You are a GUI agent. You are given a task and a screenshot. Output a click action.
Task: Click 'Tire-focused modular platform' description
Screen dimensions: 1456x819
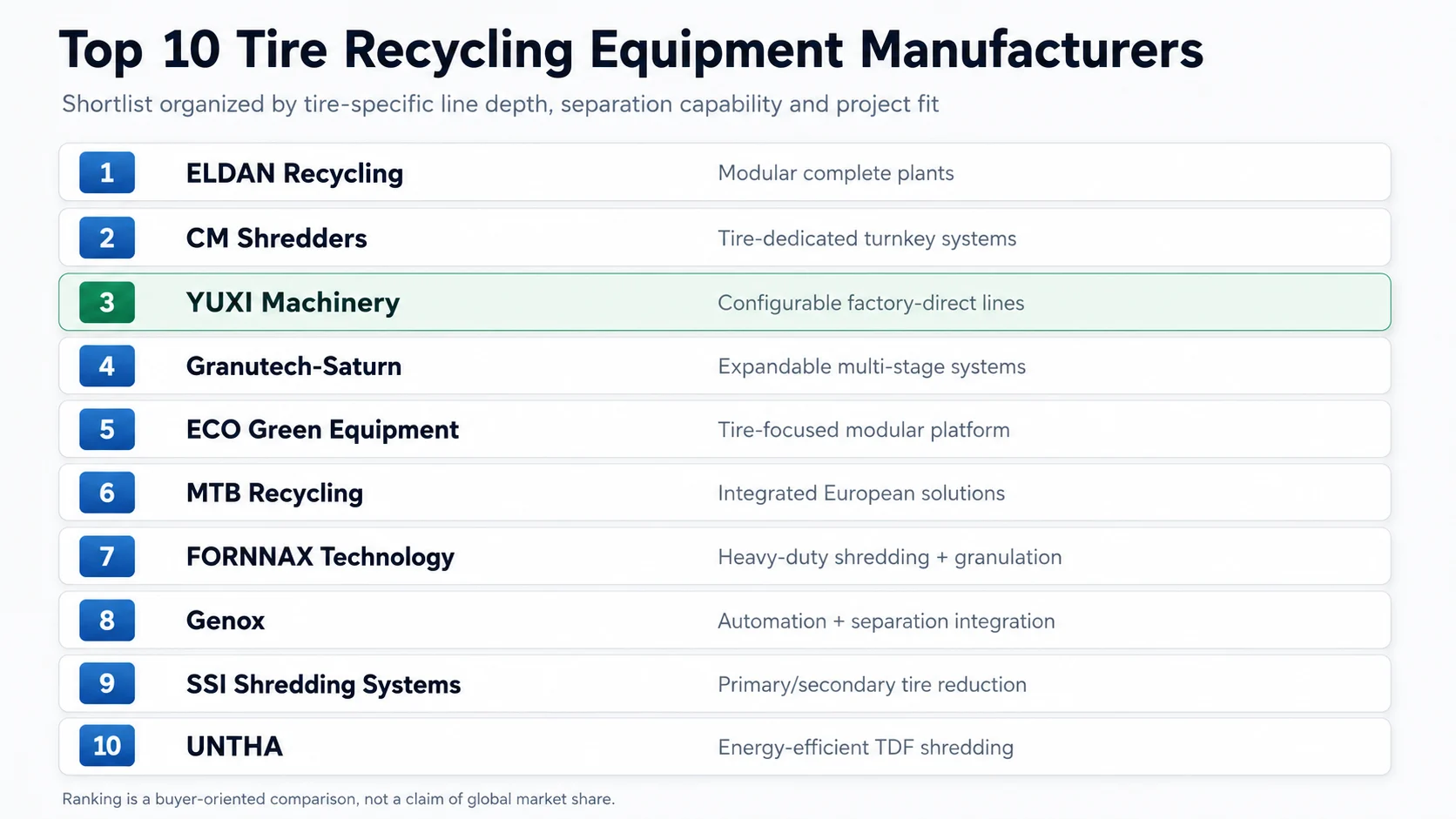(864, 430)
